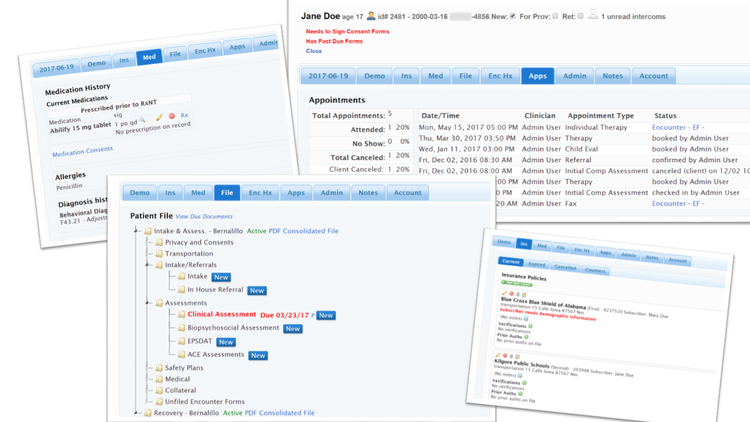
Task: Collapse the Intake/Referrals tree node
Action: 147,265
